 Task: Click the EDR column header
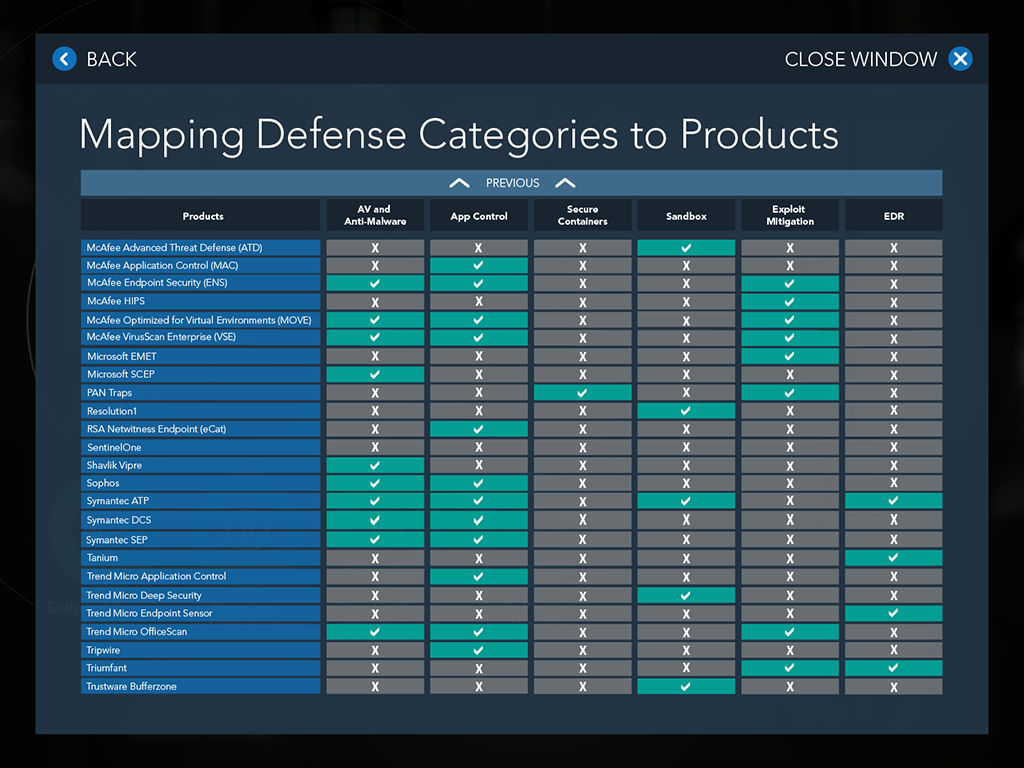[x=893, y=216]
